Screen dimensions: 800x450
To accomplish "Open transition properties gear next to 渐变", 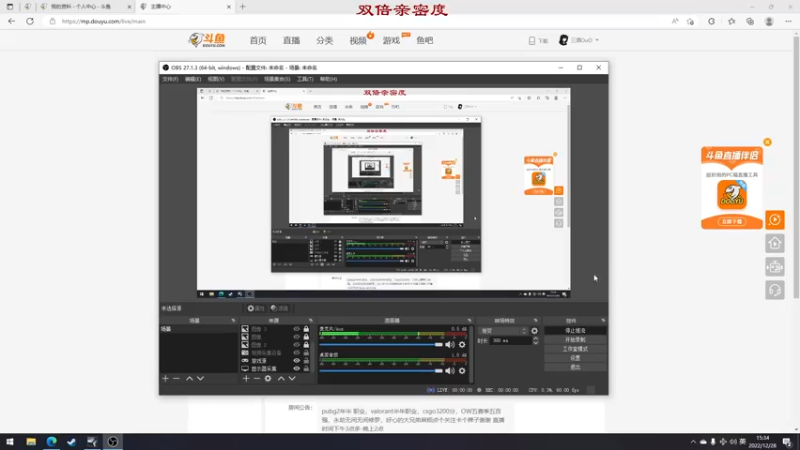I will click(x=534, y=331).
